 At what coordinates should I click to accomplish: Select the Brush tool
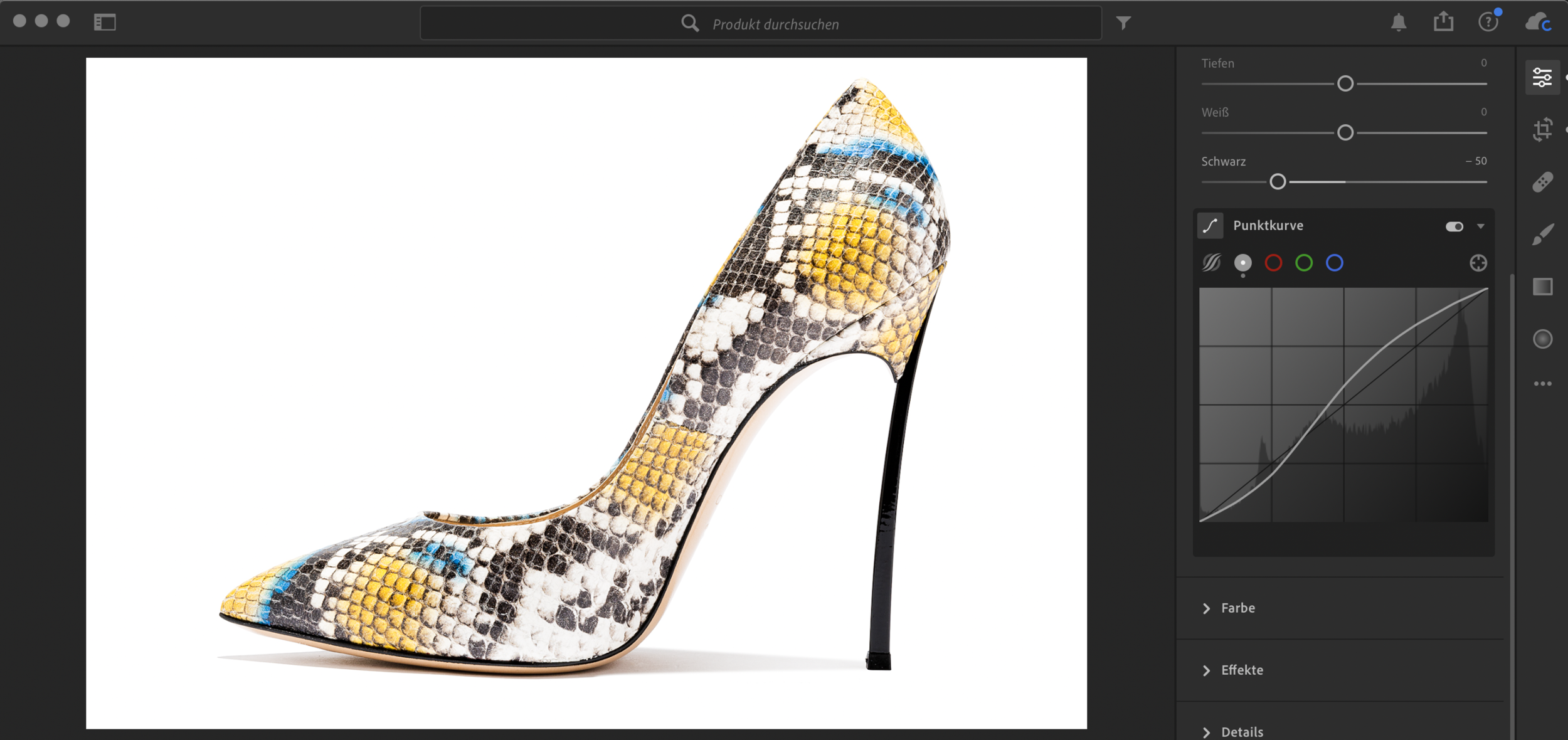(1542, 235)
